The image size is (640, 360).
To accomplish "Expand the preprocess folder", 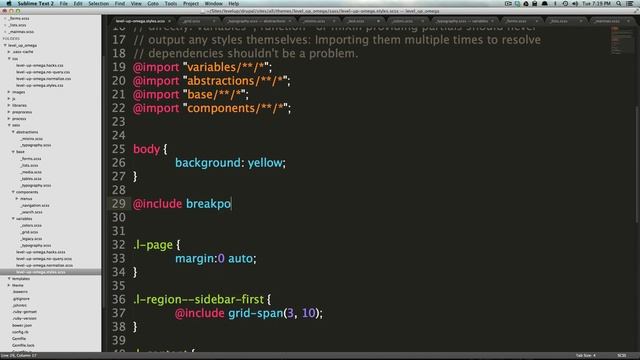I will (9, 112).
